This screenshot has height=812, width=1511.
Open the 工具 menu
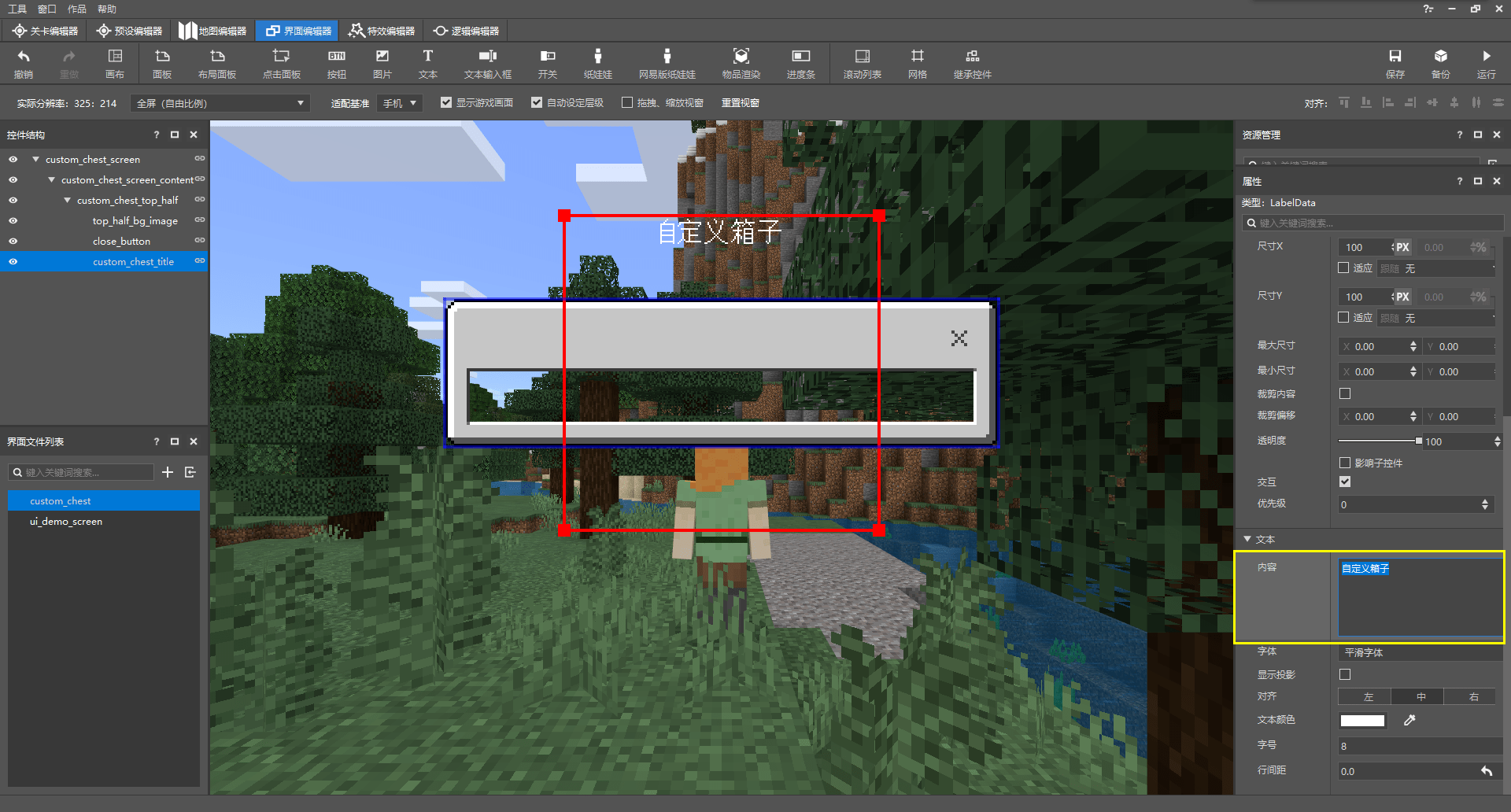coord(17,9)
